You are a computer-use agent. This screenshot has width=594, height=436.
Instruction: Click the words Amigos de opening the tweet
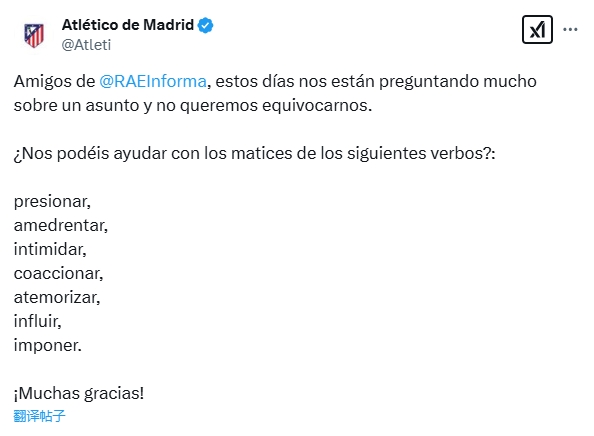55,81
